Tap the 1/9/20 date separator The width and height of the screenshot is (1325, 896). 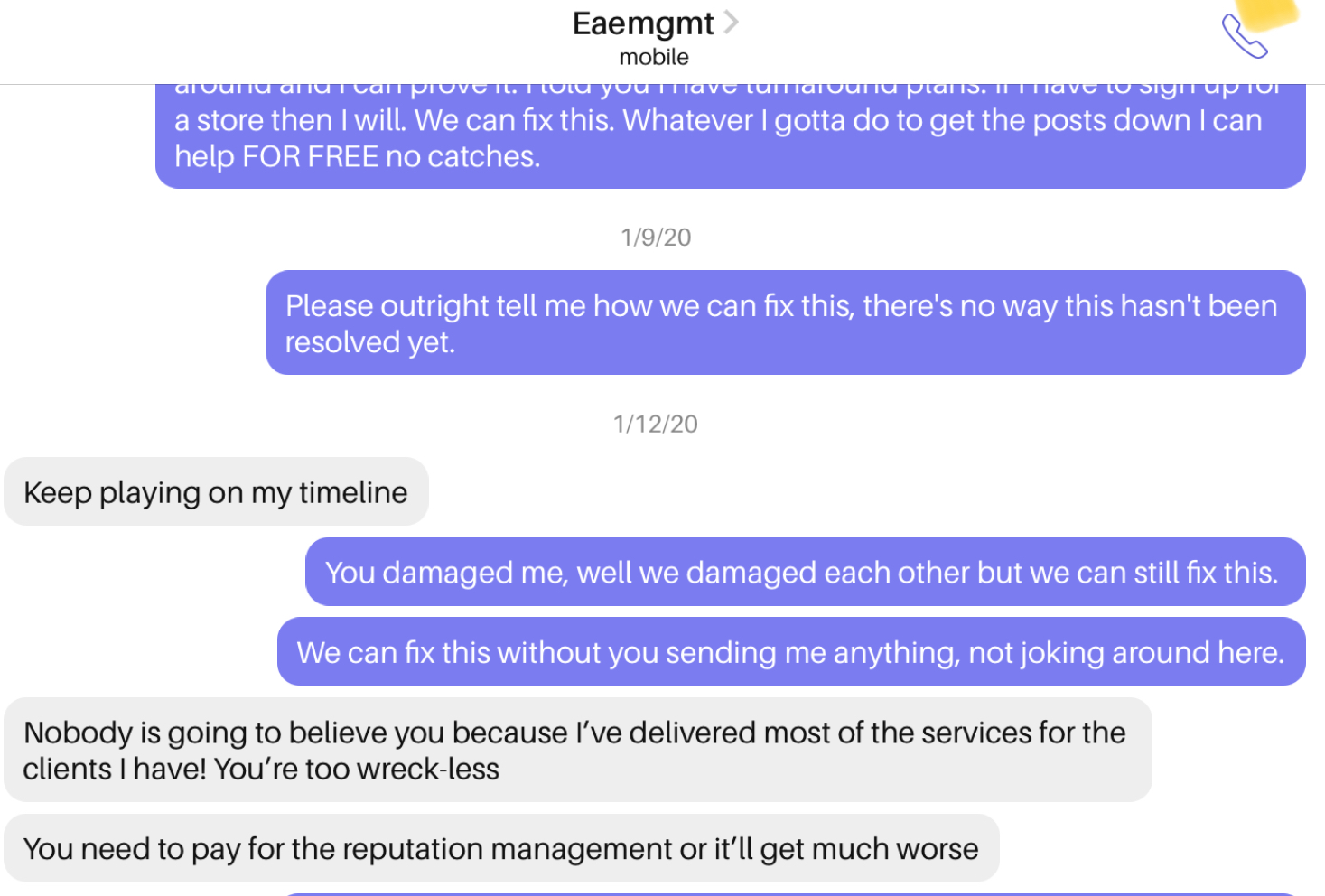point(656,238)
